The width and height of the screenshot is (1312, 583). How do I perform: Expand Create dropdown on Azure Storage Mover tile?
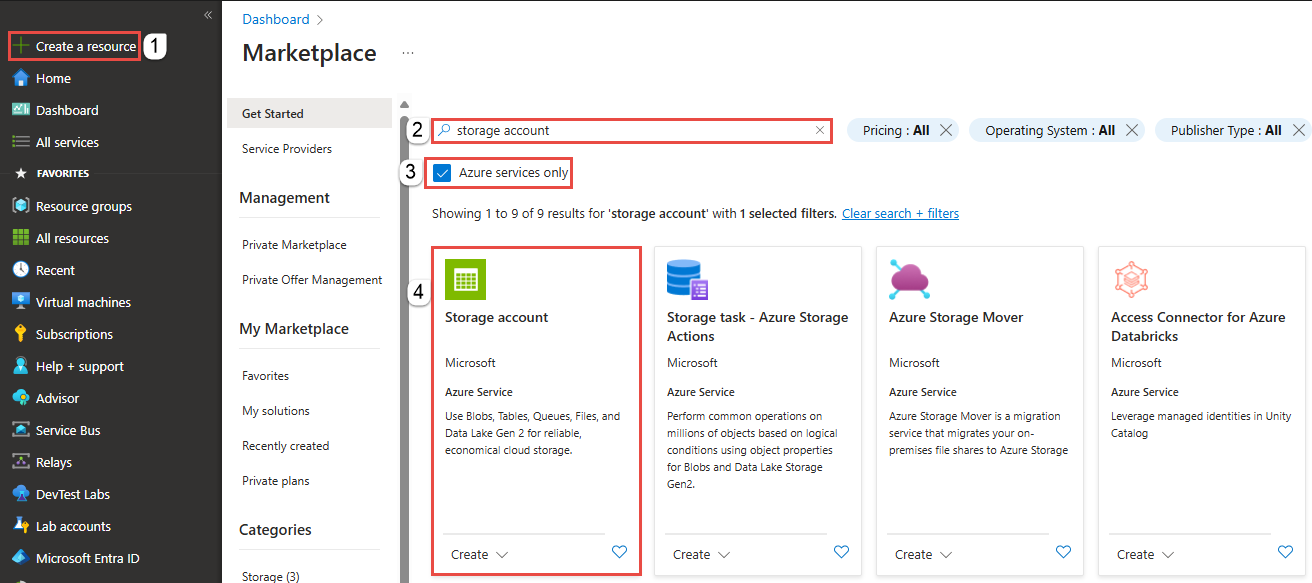pos(923,553)
